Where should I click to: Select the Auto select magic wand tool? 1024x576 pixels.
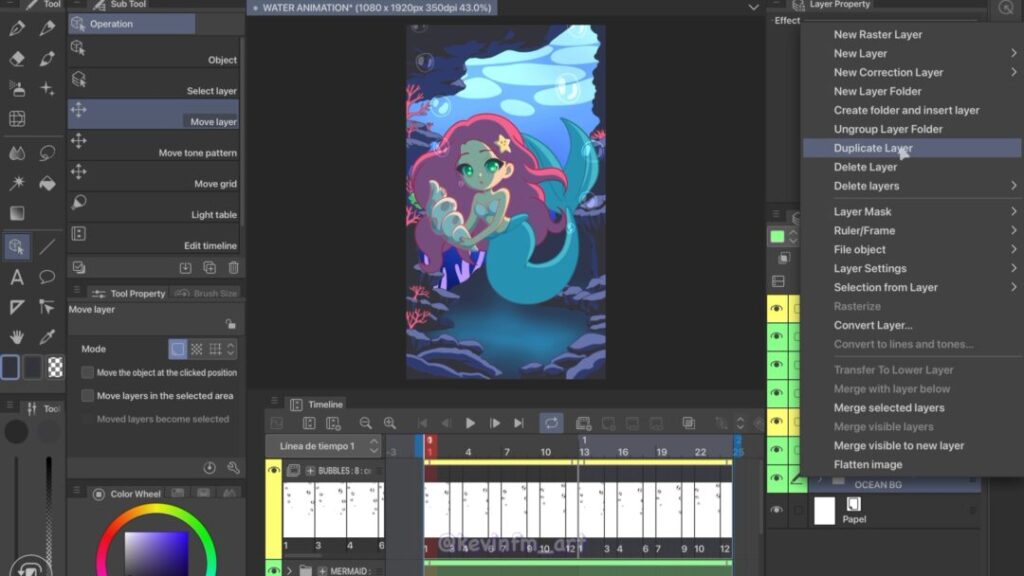(17, 183)
